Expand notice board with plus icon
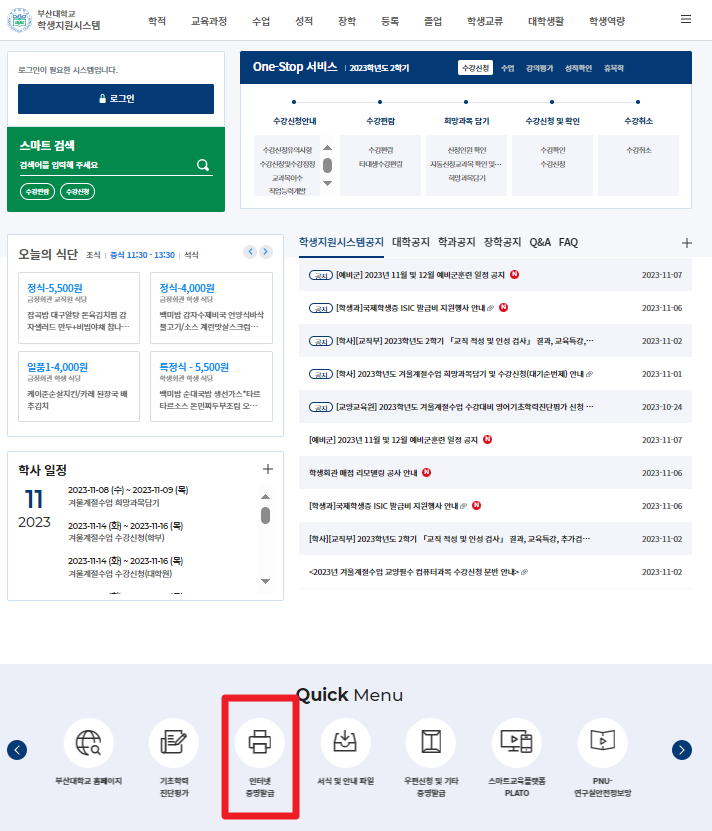712x831 pixels. click(686, 243)
